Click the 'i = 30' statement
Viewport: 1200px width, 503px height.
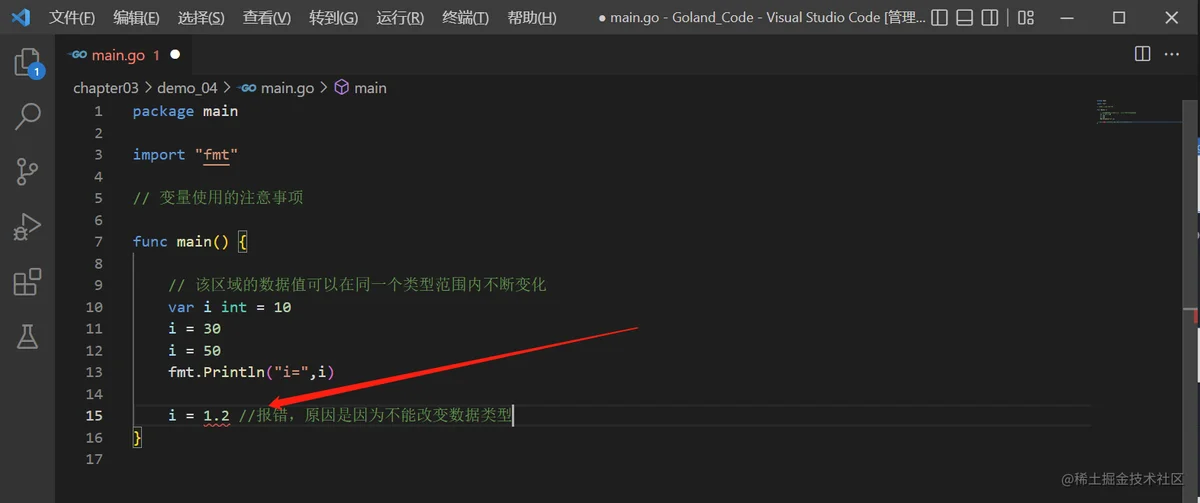tap(195, 329)
